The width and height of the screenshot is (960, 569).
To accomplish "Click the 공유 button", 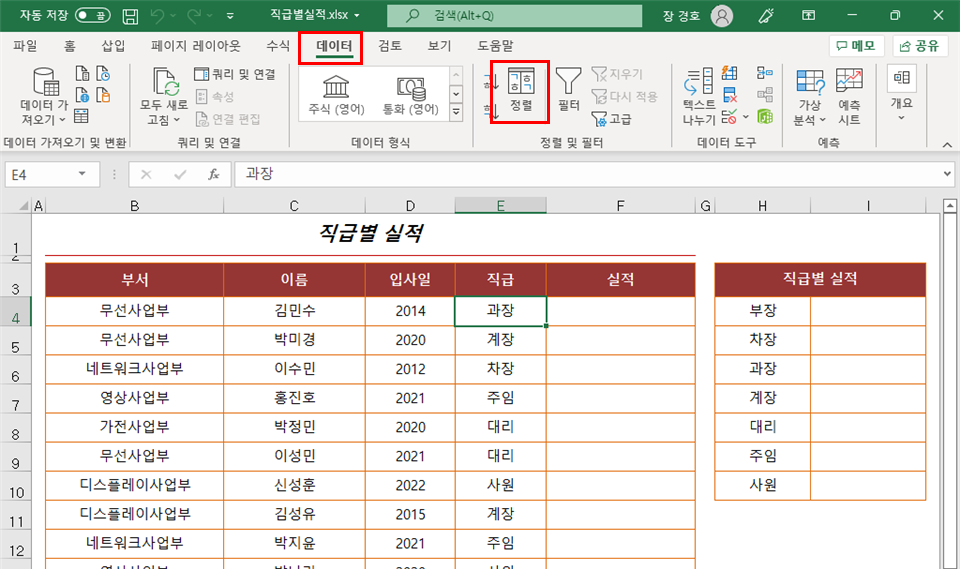I will click(920, 46).
